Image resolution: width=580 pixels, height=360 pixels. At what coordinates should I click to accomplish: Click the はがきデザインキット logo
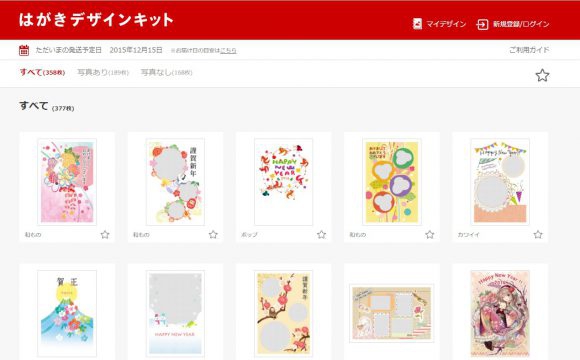[96, 20]
